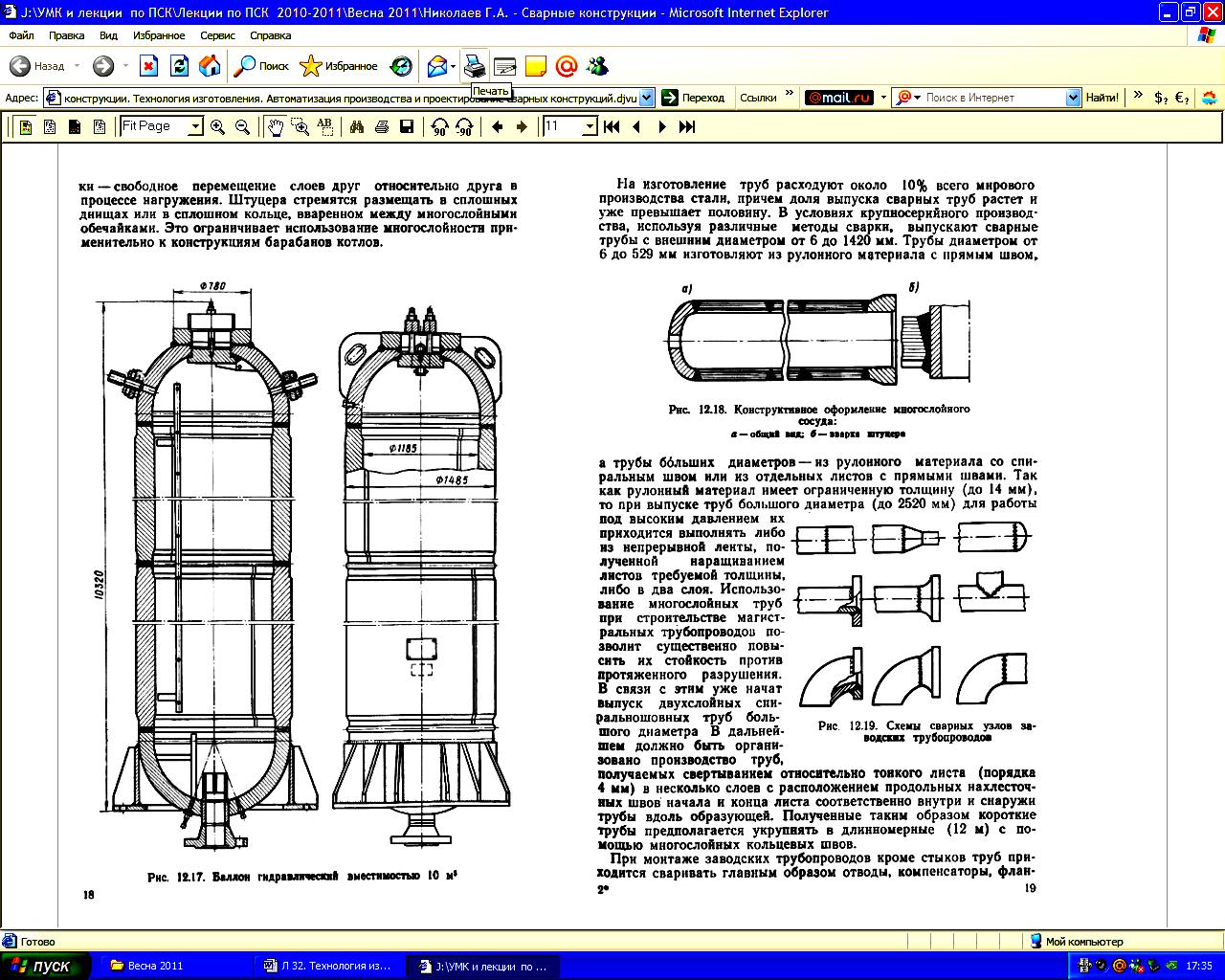Jump to the first page
The height and width of the screenshot is (980, 1225).
pos(612,126)
